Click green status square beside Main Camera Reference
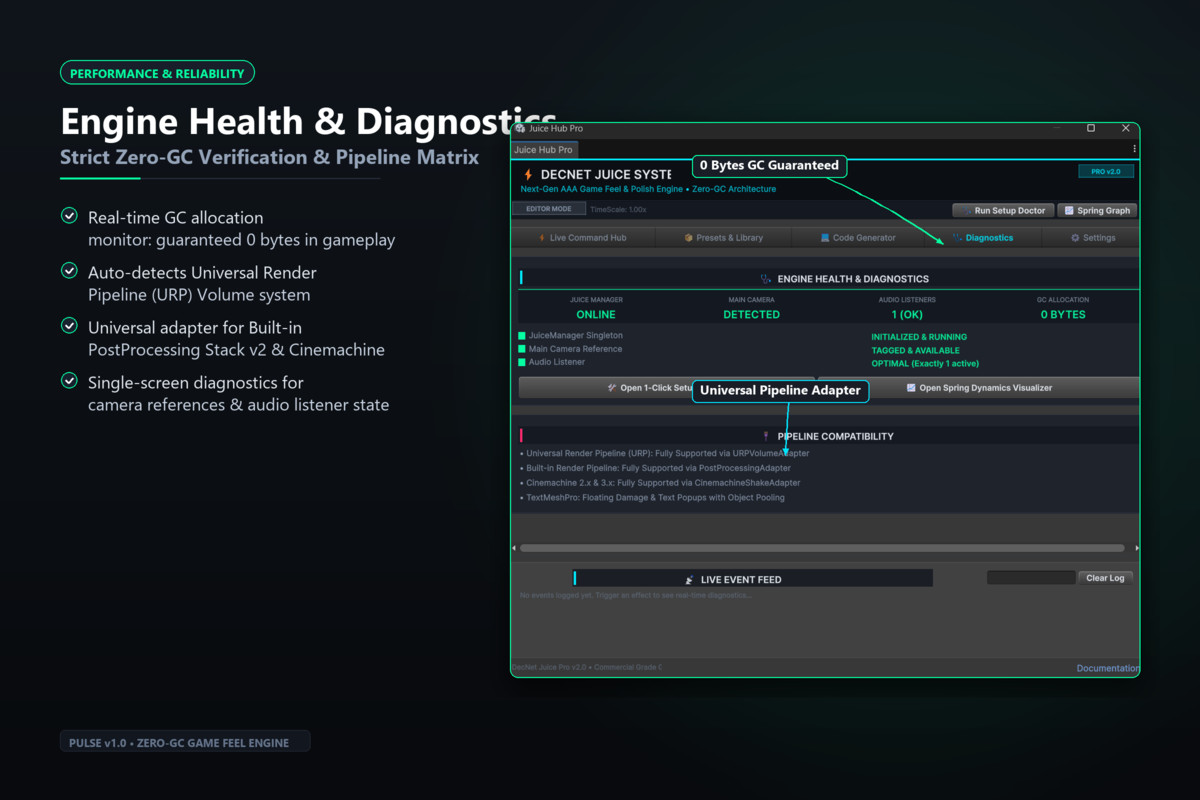Image resolution: width=1200 pixels, height=800 pixels. [x=522, y=349]
